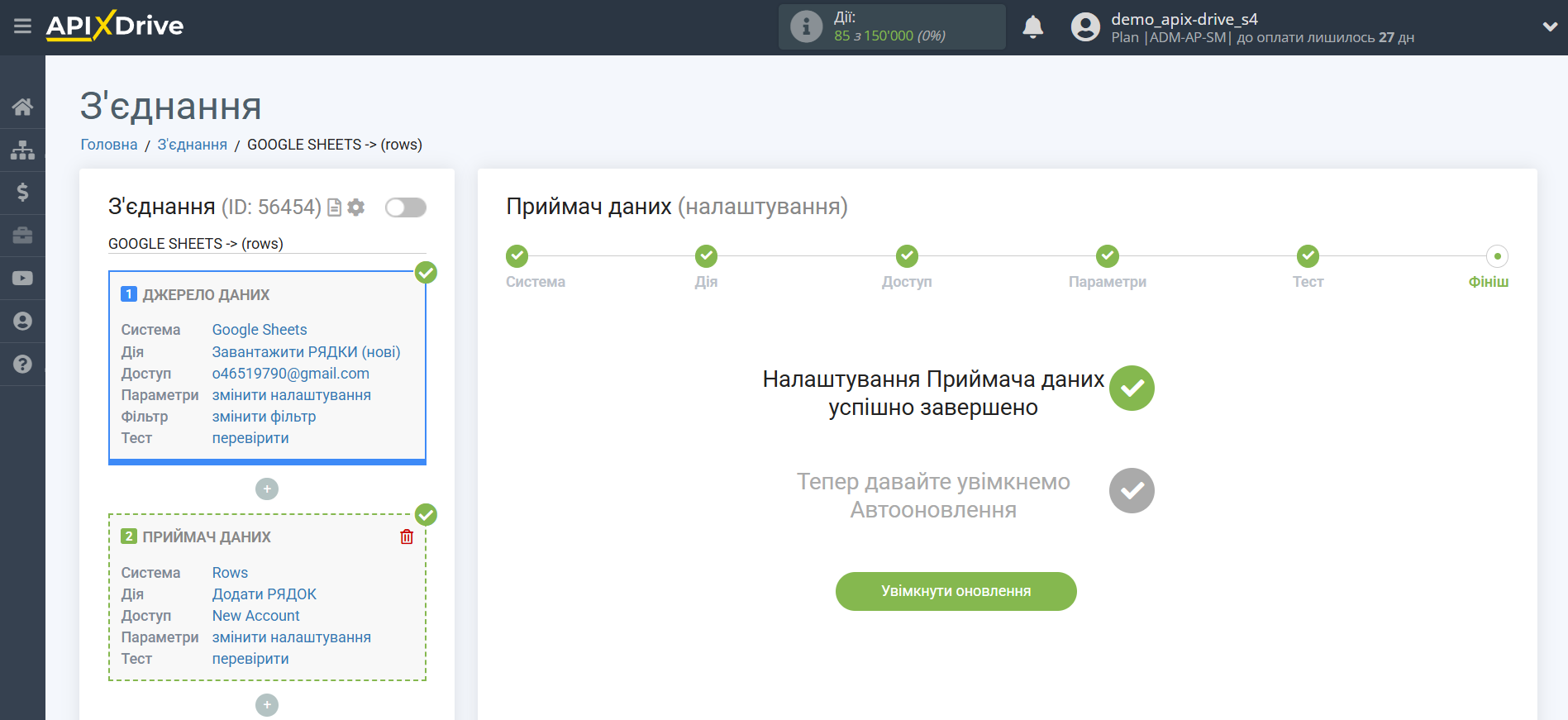Click the connection document icon
Image resolution: width=1568 pixels, height=720 pixels.
pyautogui.click(x=334, y=207)
